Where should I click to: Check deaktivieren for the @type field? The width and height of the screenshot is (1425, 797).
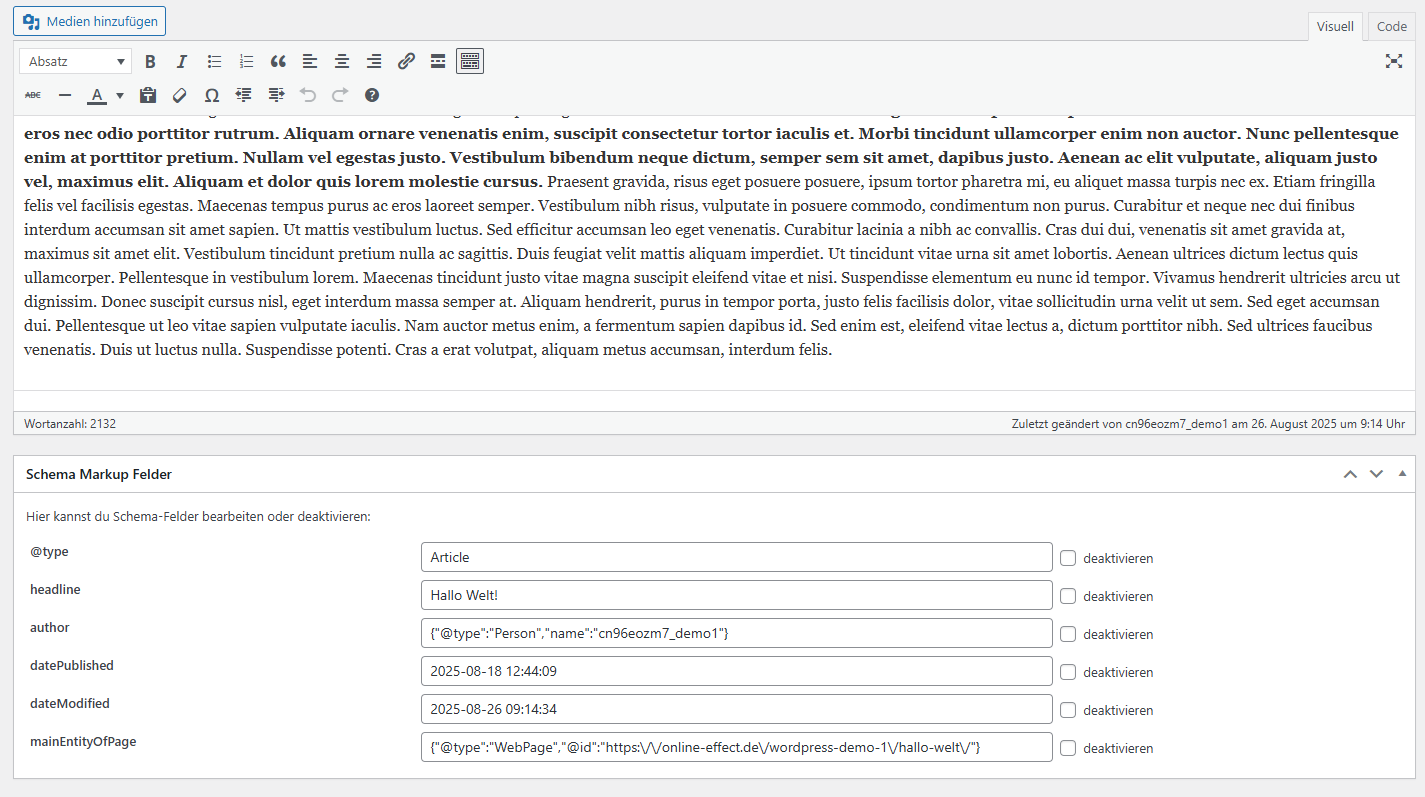1068,558
